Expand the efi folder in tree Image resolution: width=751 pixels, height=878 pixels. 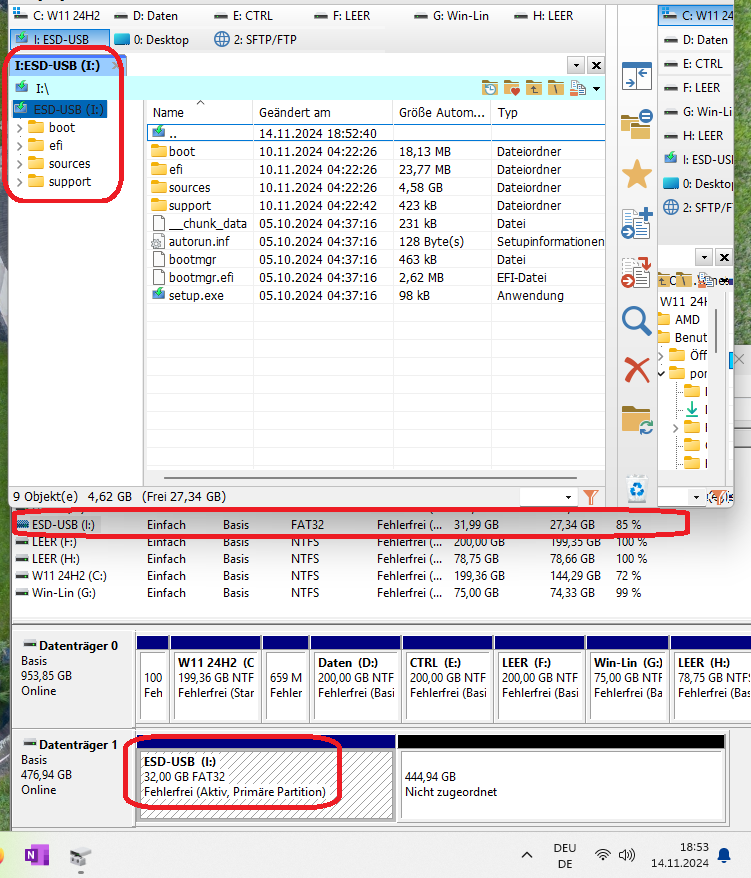tap(20, 146)
